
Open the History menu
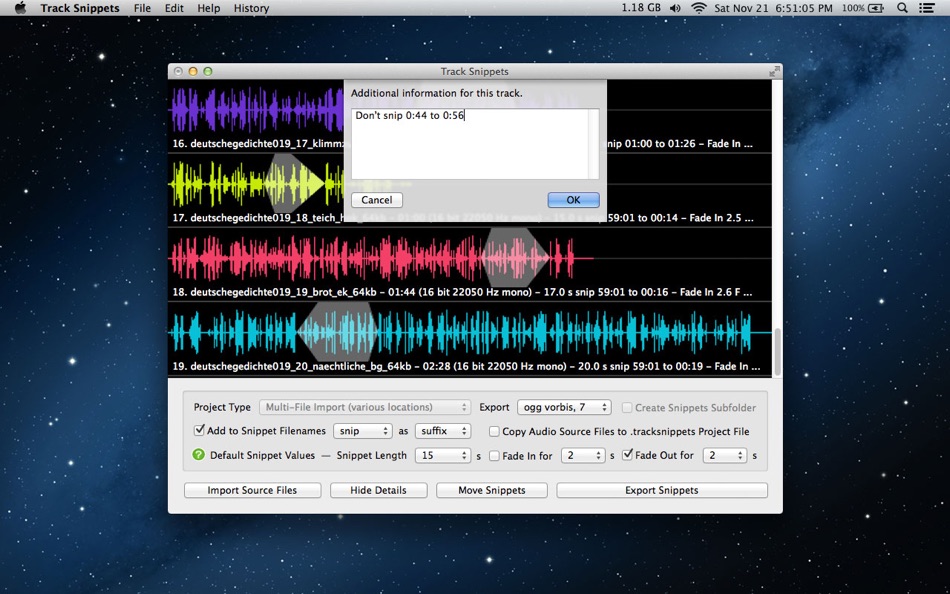click(251, 8)
